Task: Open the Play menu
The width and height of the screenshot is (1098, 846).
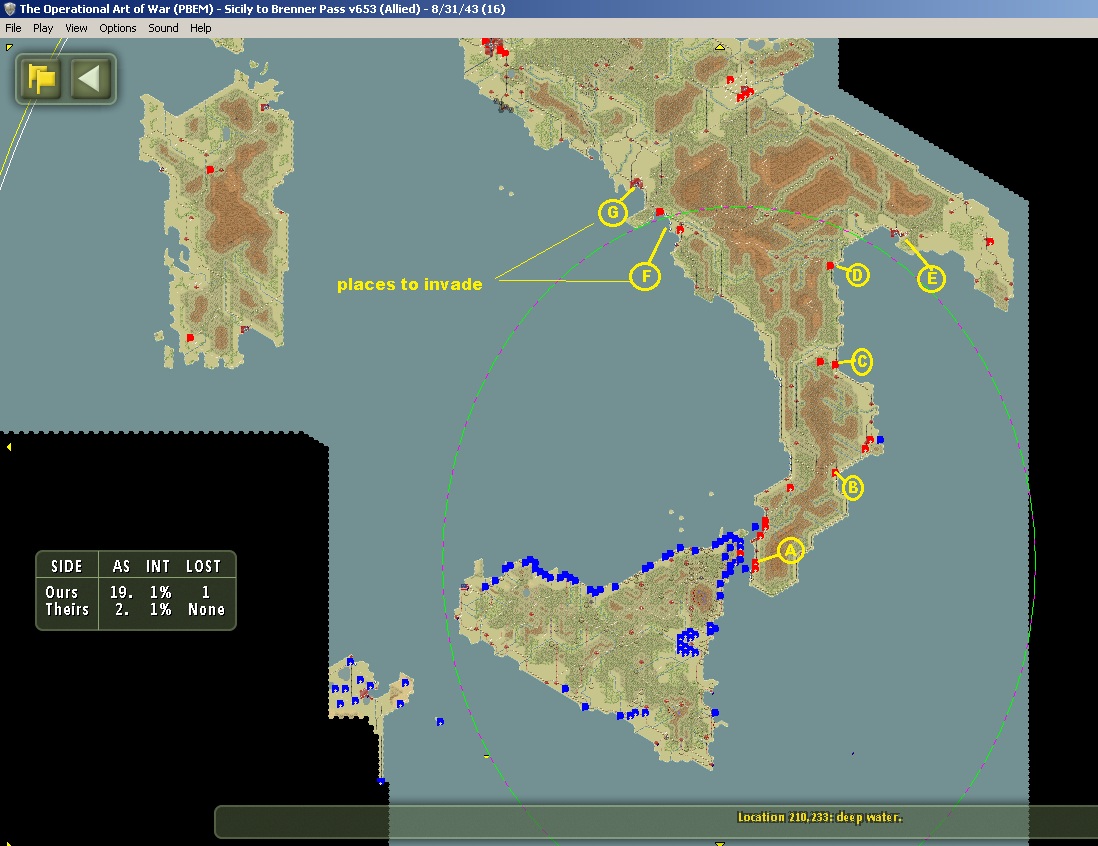Action: tap(43, 28)
